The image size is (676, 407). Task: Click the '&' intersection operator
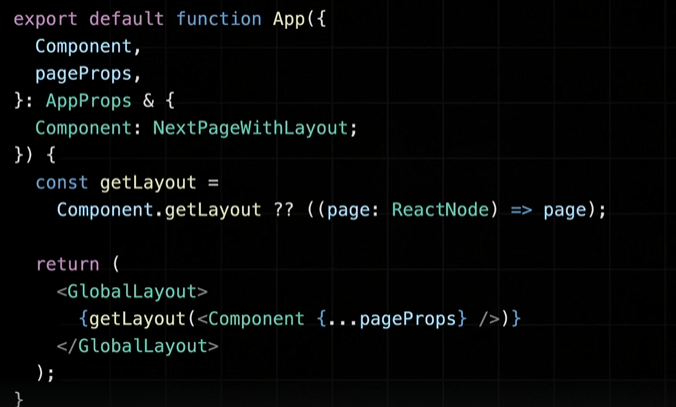click(x=148, y=101)
